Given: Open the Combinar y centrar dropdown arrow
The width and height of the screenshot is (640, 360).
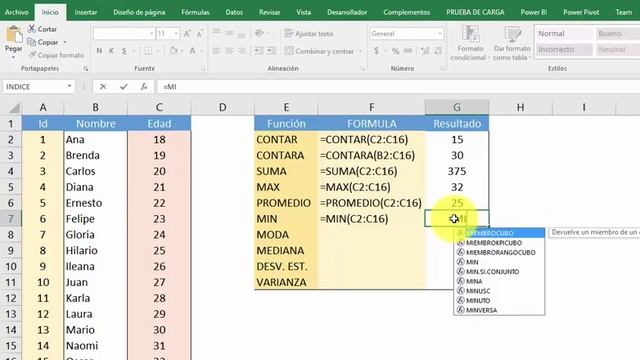Looking at the screenshot, I should click(360, 51).
